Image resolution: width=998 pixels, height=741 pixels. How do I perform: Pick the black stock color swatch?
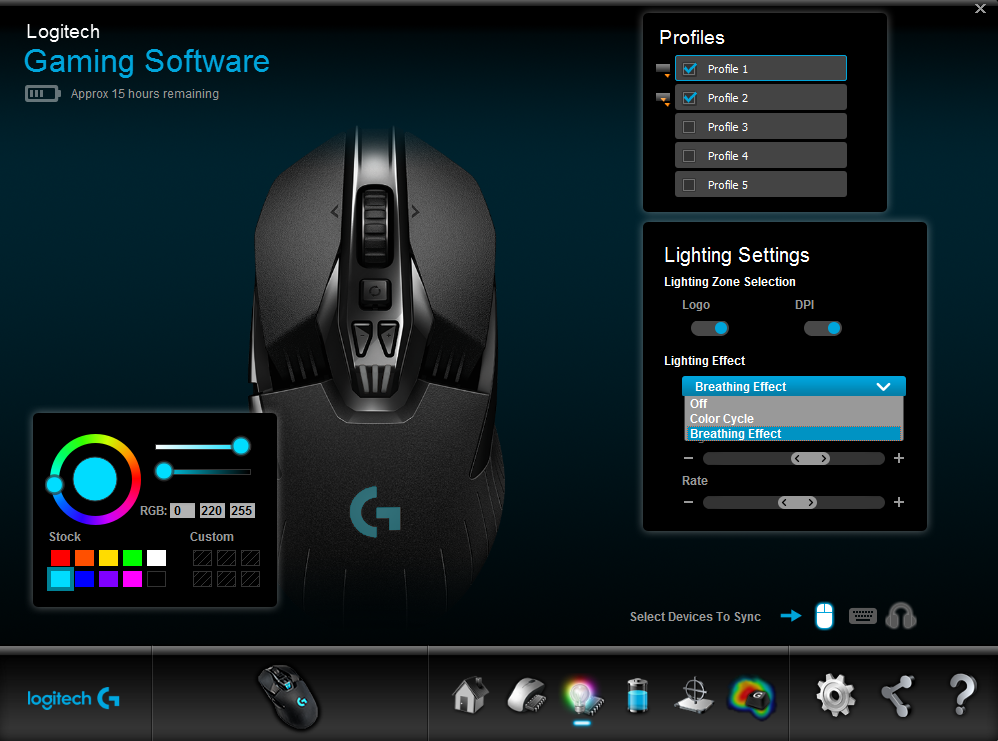[157, 579]
